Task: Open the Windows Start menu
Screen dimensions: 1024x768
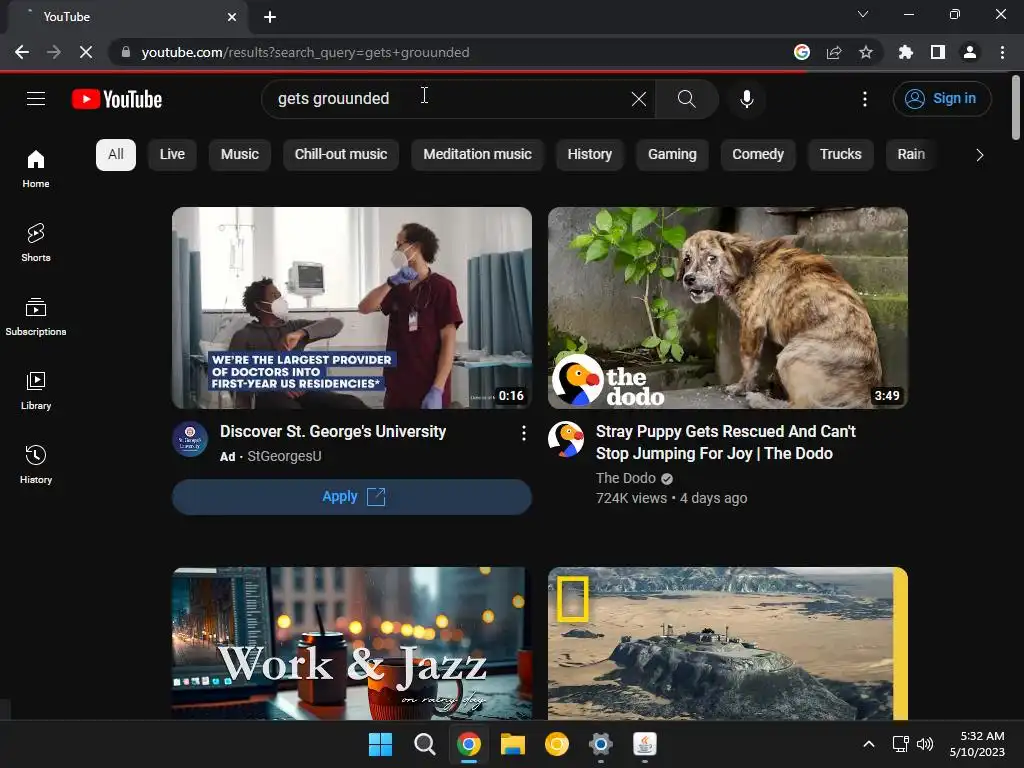Action: (x=380, y=744)
